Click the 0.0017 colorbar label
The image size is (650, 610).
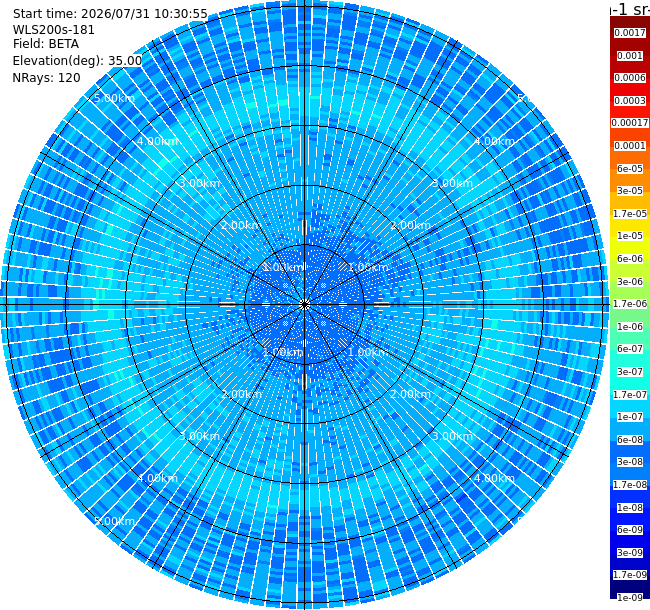630,33
